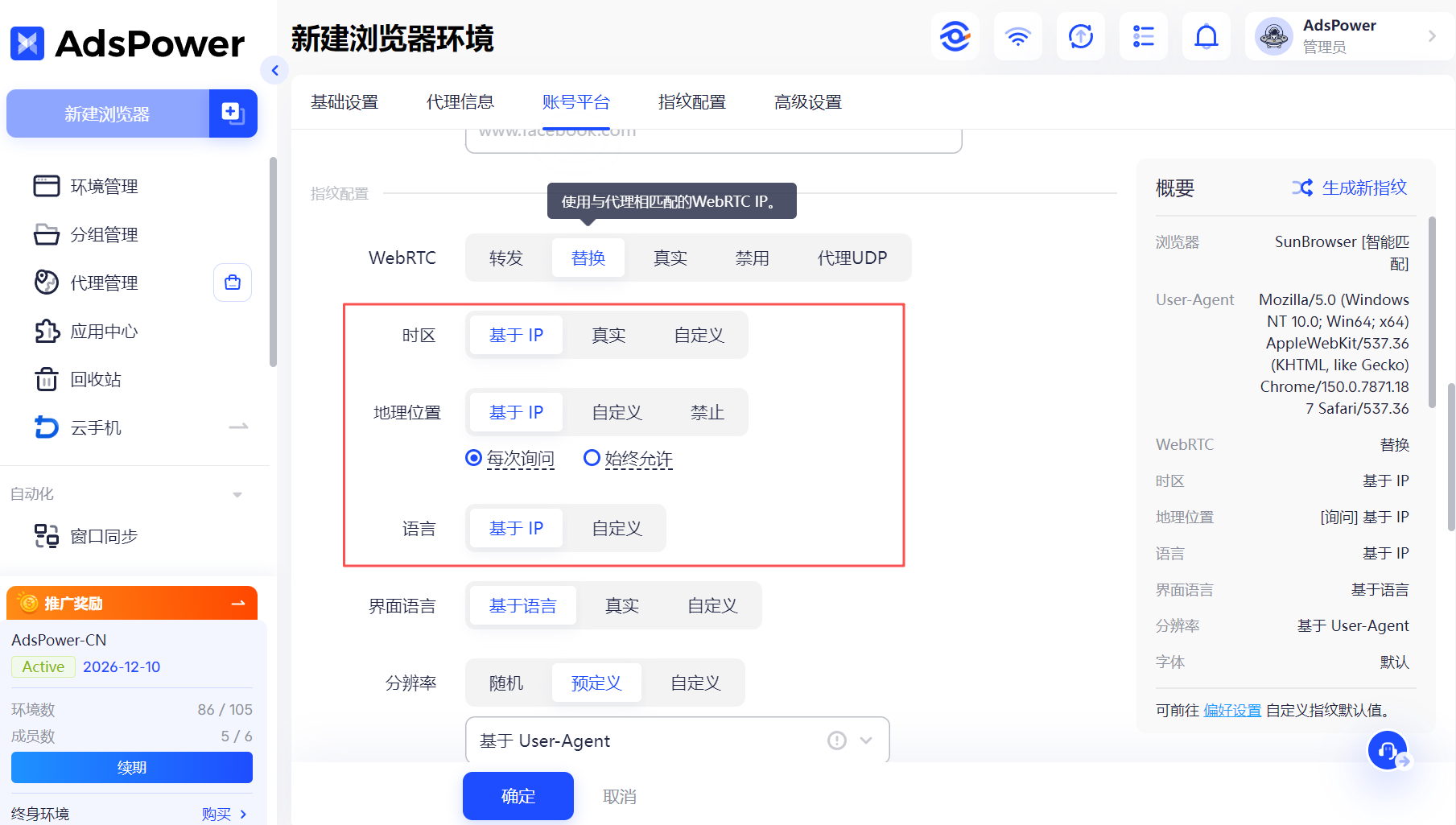Switch to 代理信息 tab

point(460,102)
